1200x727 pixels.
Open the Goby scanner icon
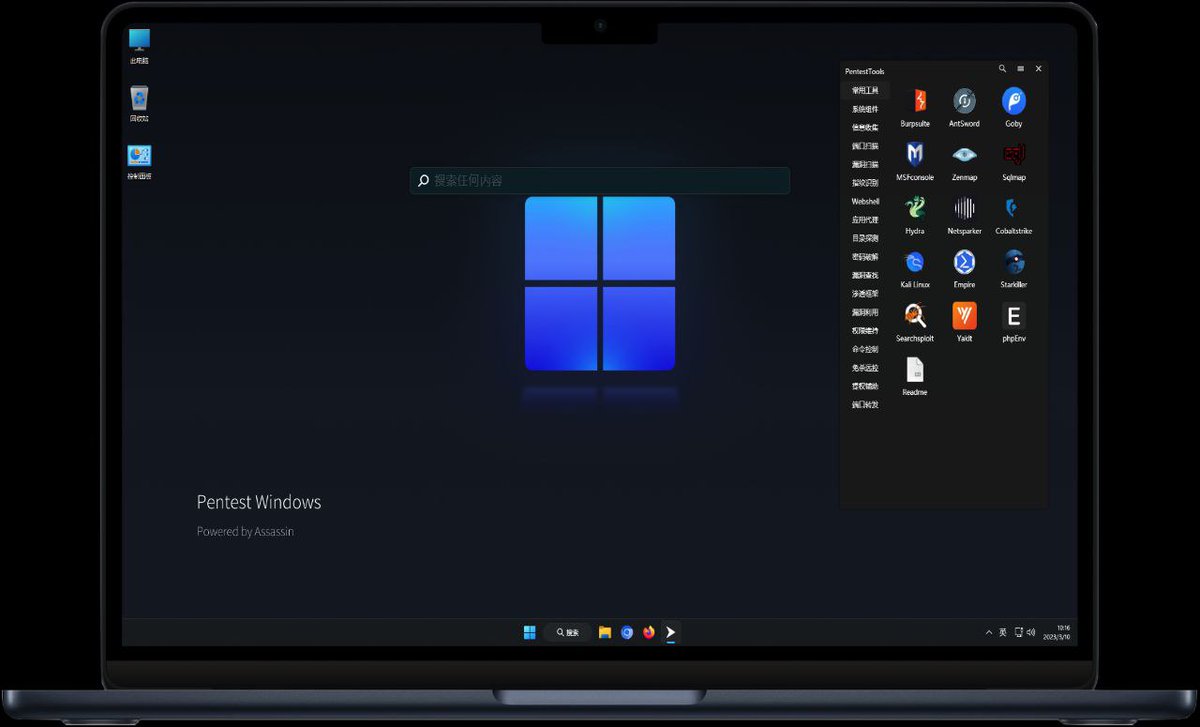[1014, 106]
